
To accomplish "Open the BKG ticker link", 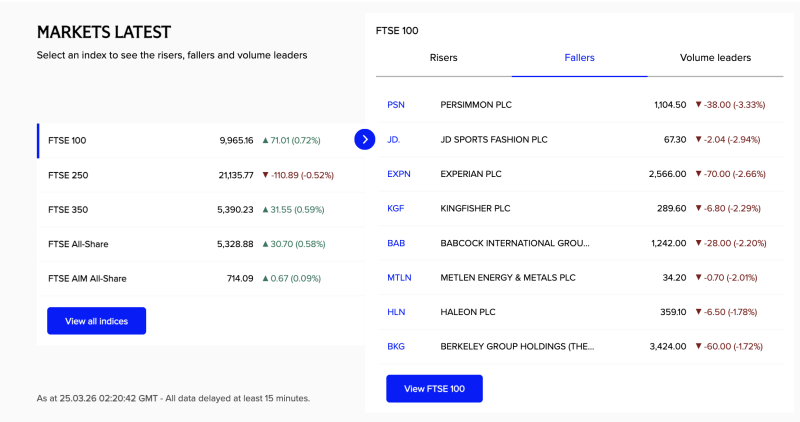I will click(x=396, y=346).
